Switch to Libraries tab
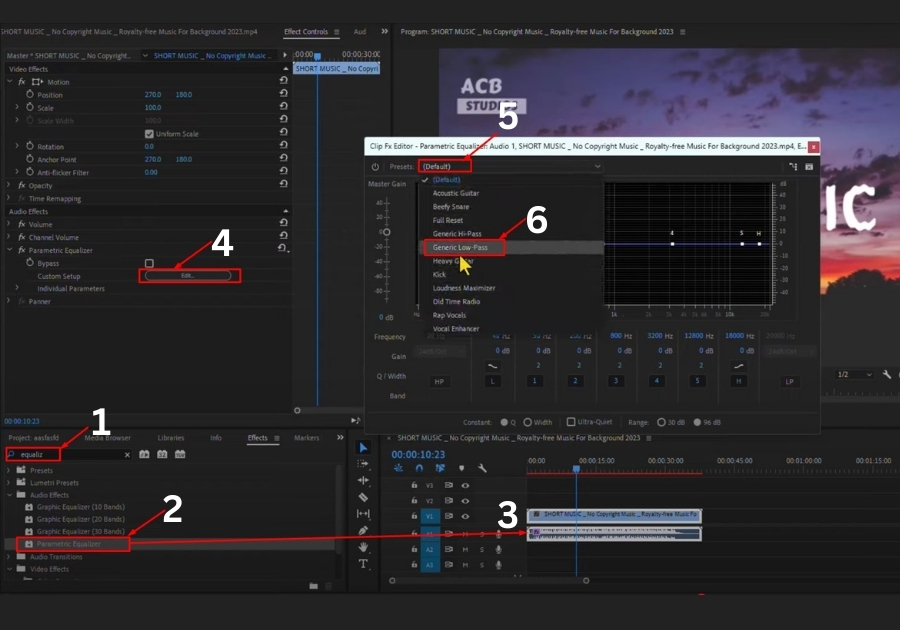The height and width of the screenshot is (630, 900). 171,438
